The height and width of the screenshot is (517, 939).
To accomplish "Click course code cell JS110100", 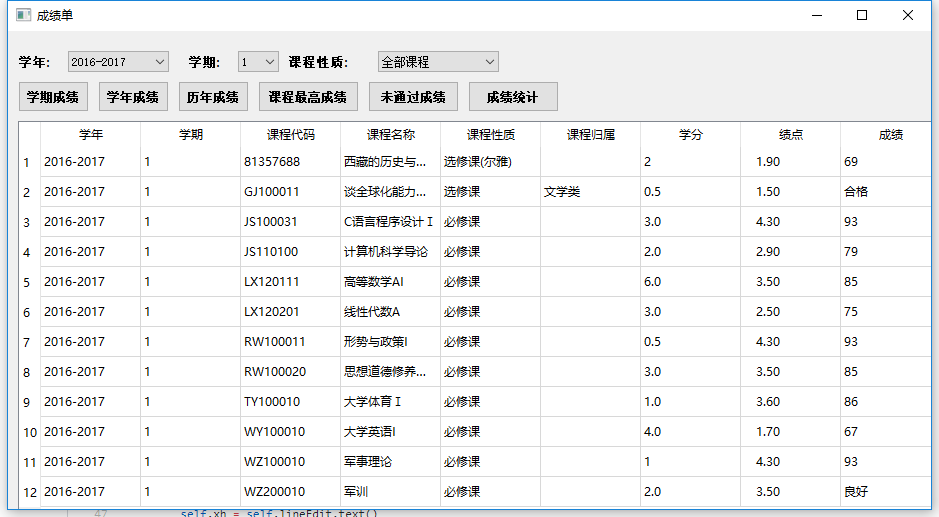I will click(x=290, y=252).
